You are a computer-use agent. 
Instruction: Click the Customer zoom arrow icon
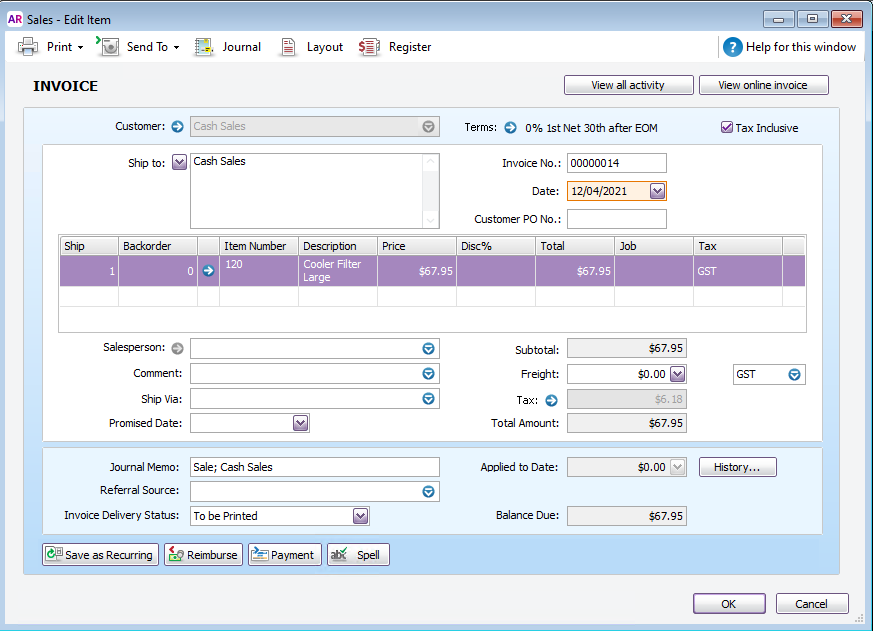[178, 127]
